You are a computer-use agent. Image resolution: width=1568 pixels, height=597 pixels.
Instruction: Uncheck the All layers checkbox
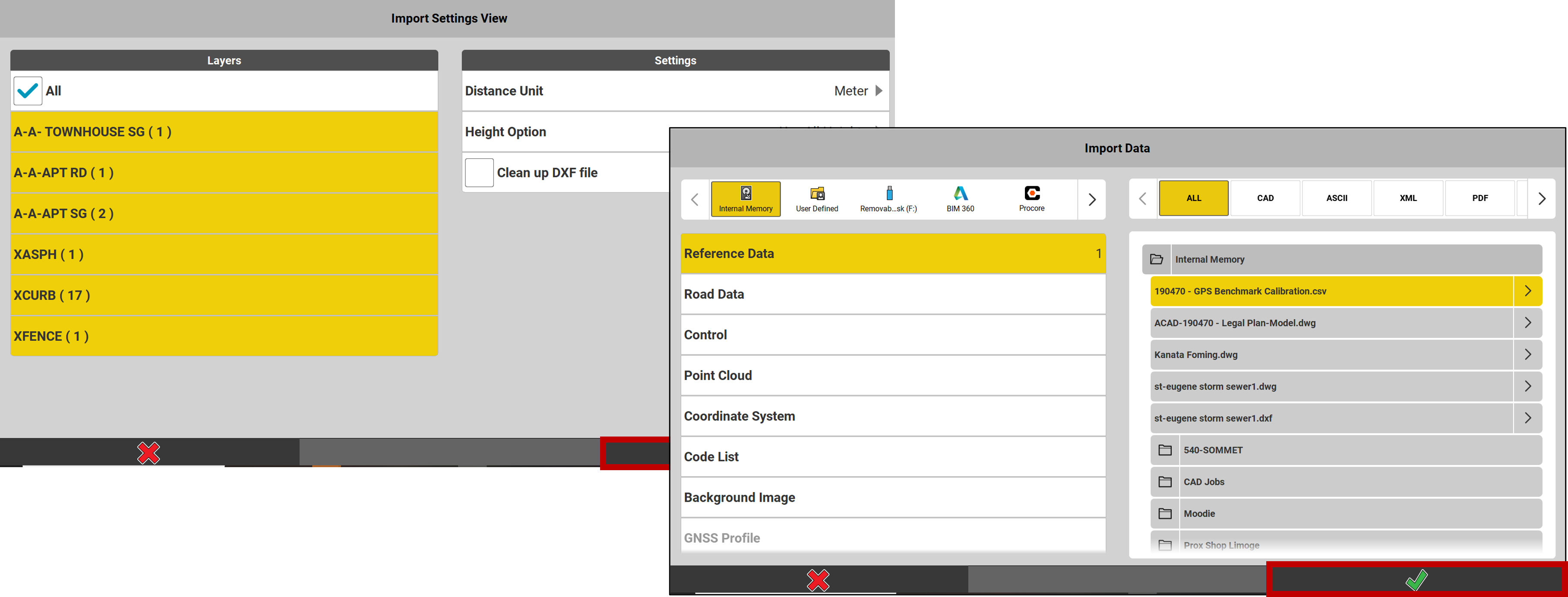tap(28, 91)
